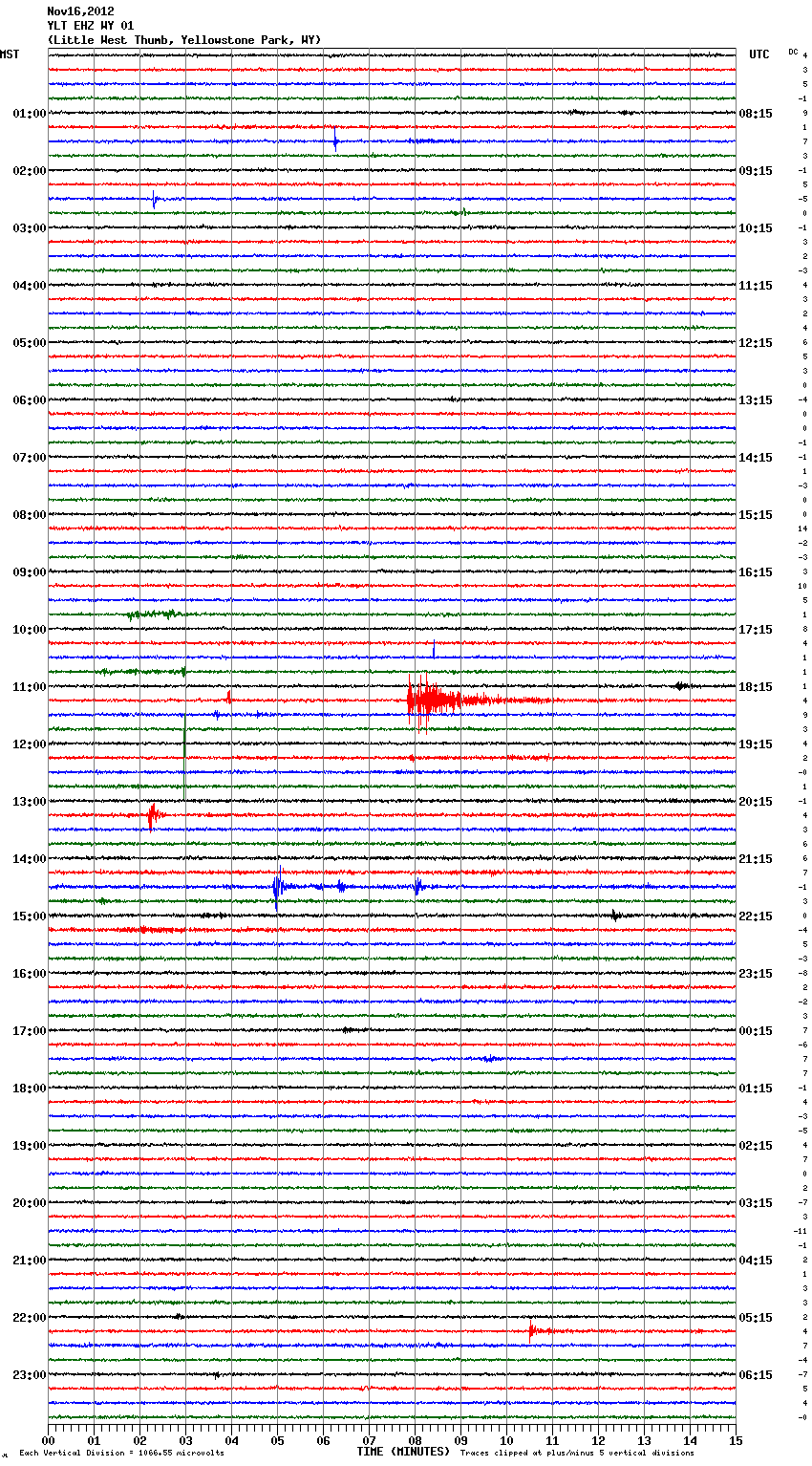Click the 15:15 UTC time label
The width and height of the screenshot is (812, 1466).
tap(756, 515)
